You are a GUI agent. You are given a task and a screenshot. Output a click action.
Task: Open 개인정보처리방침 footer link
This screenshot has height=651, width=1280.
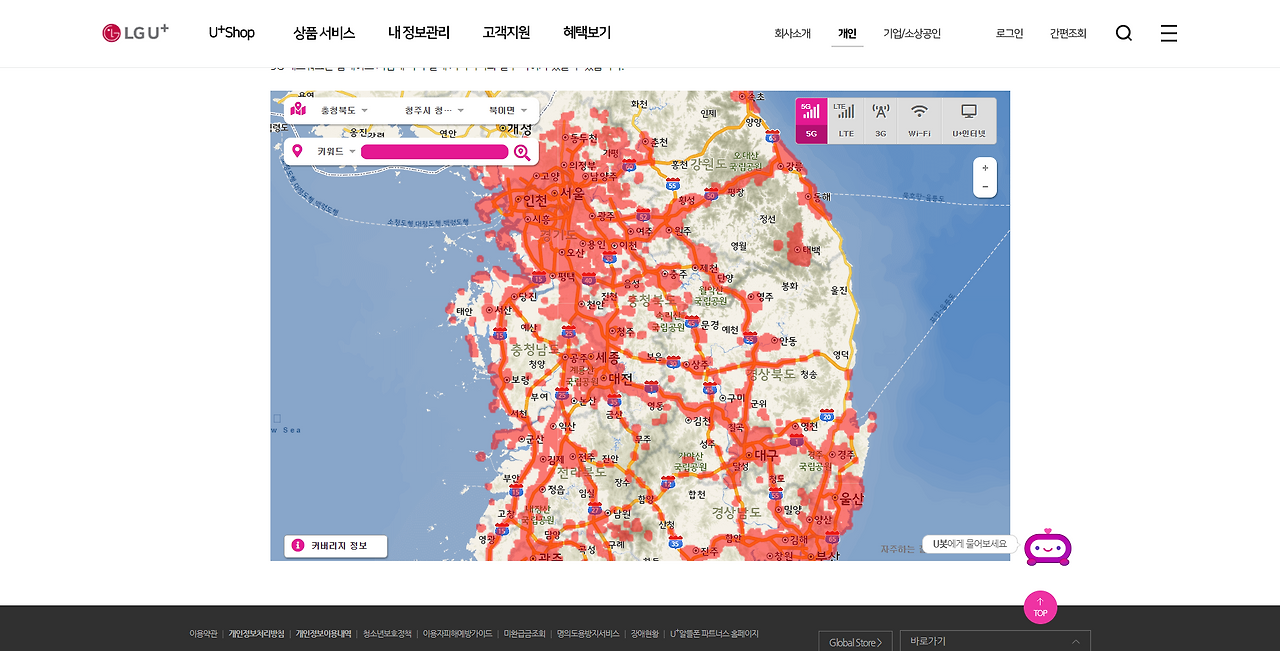pyautogui.click(x=256, y=634)
